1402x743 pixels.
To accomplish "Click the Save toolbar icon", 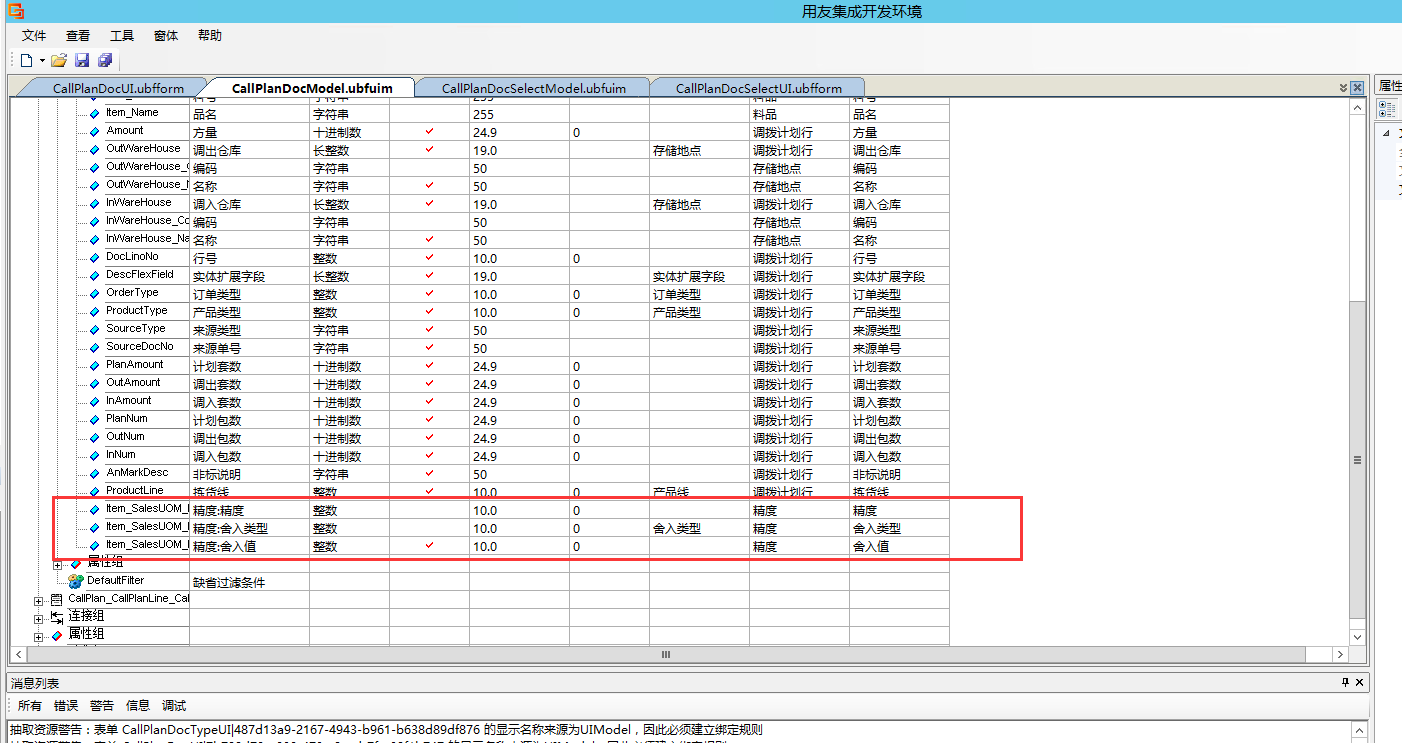I will tap(82, 61).
